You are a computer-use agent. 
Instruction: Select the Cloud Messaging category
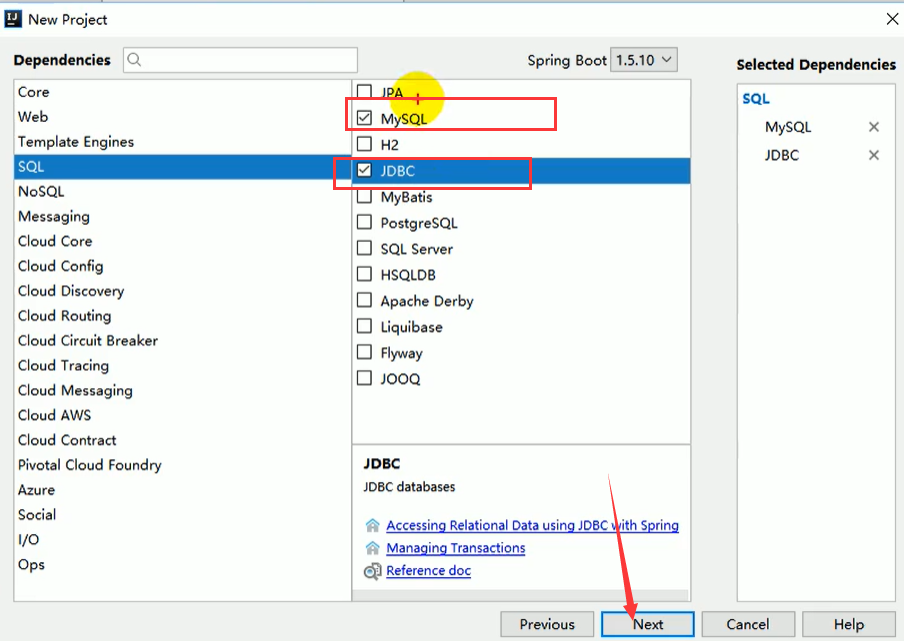click(x=182, y=390)
